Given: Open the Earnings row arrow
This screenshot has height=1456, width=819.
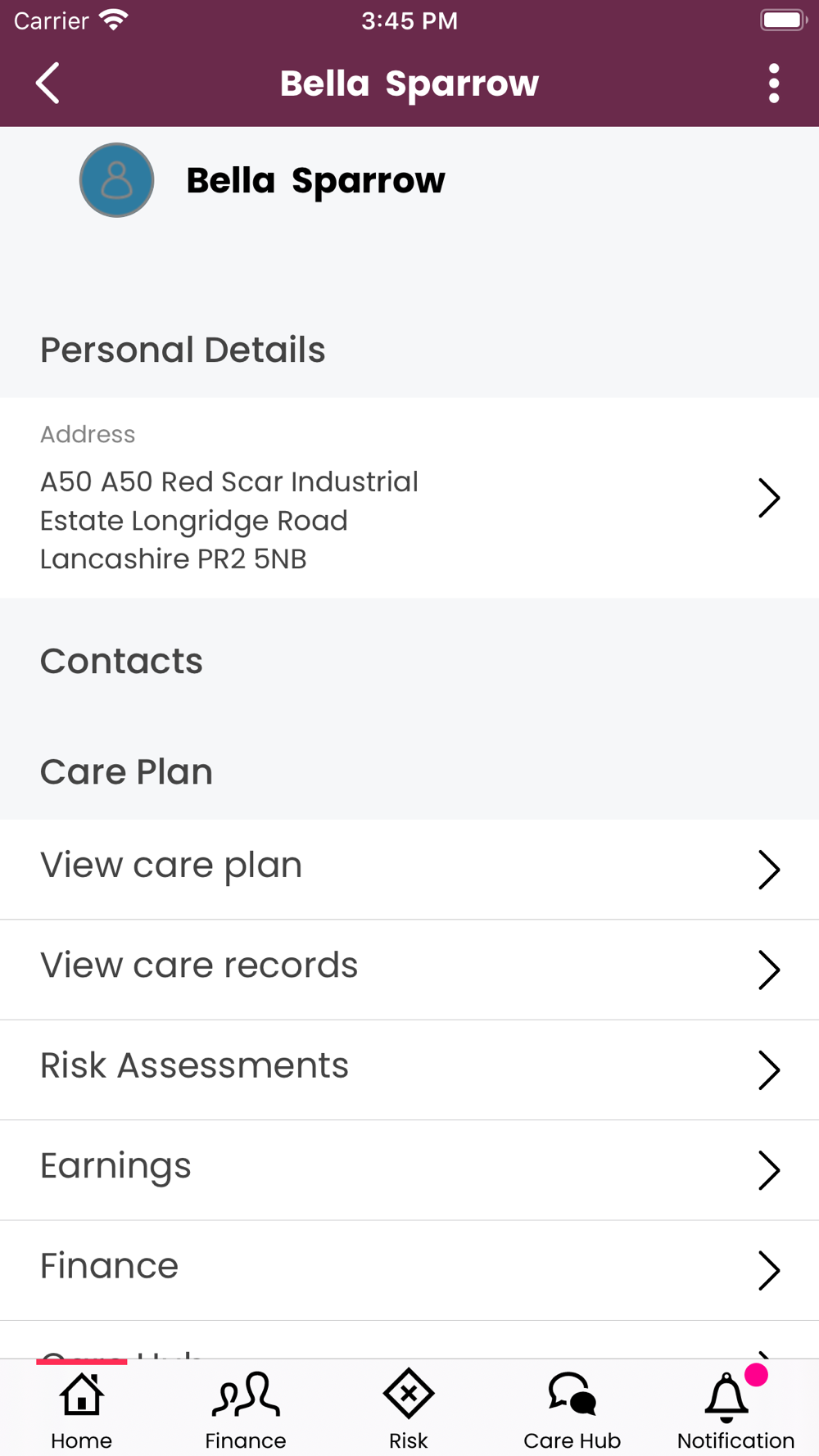Looking at the screenshot, I should coord(768,1170).
